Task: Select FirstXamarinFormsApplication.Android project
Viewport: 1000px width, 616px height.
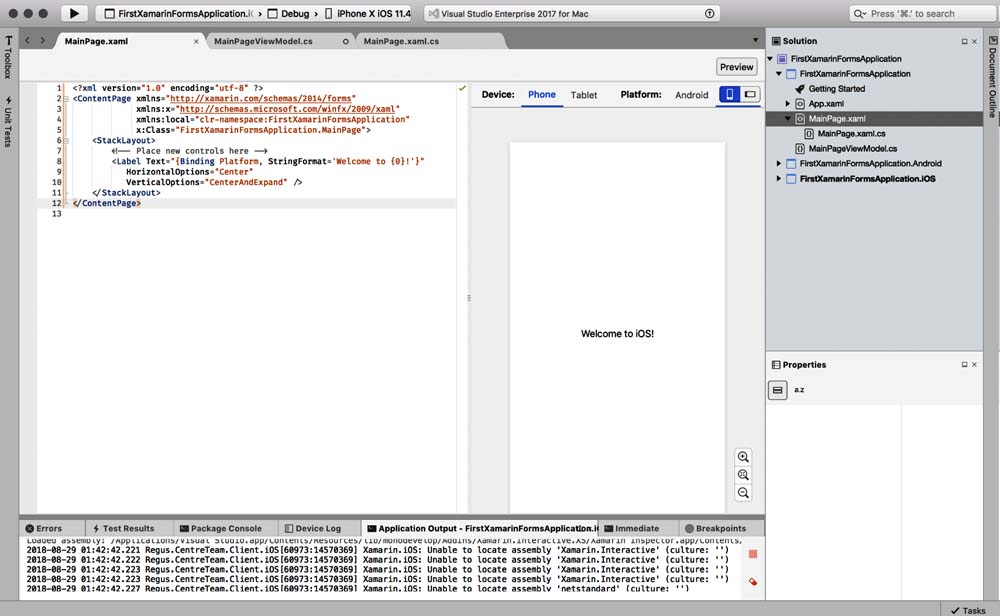Action: (871, 163)
